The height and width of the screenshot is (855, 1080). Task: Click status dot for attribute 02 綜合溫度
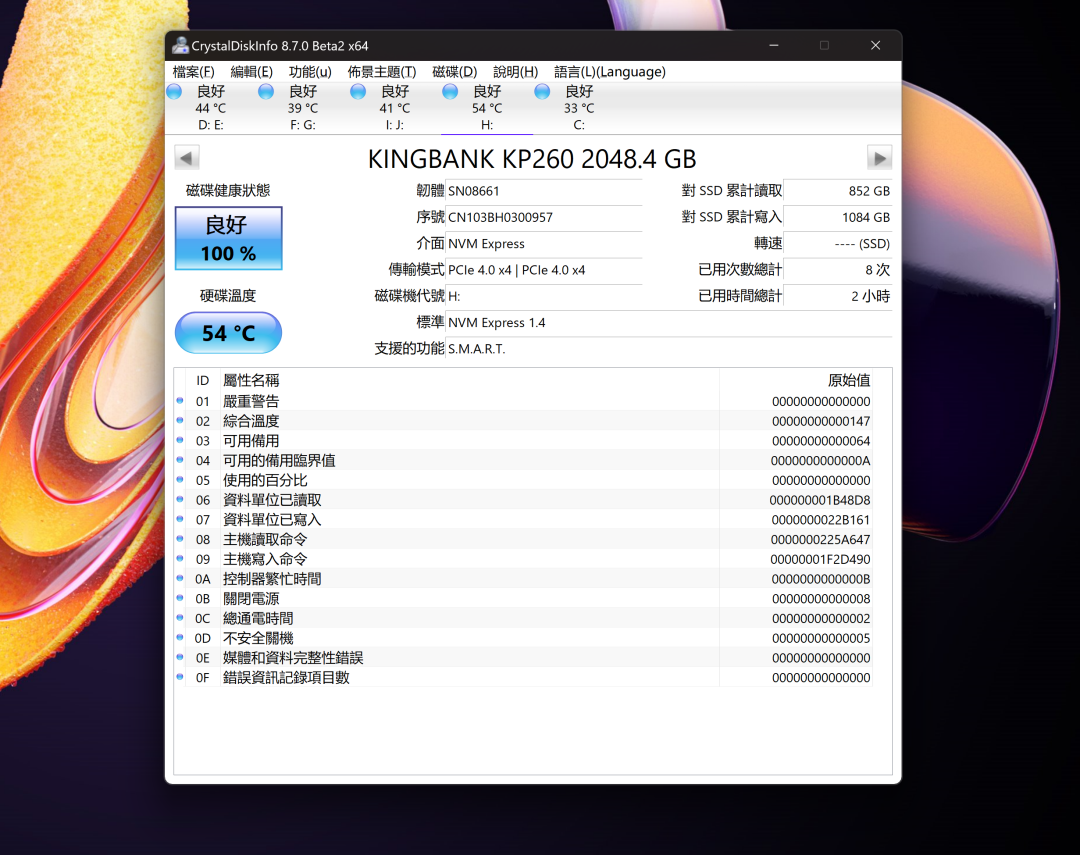tap(180, 420)
